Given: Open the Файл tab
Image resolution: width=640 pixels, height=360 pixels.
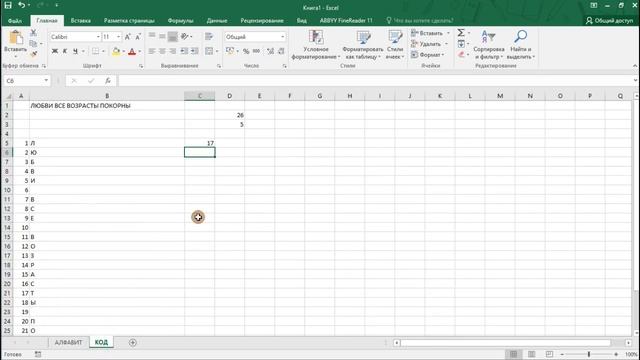Looking at the screenshot, I should click(15, 20).
